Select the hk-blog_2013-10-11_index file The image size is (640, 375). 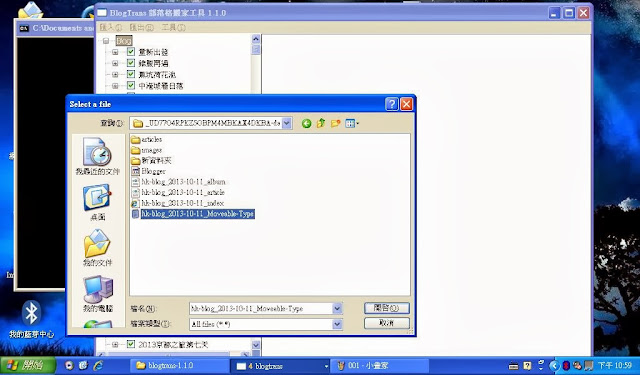[178, 203]
